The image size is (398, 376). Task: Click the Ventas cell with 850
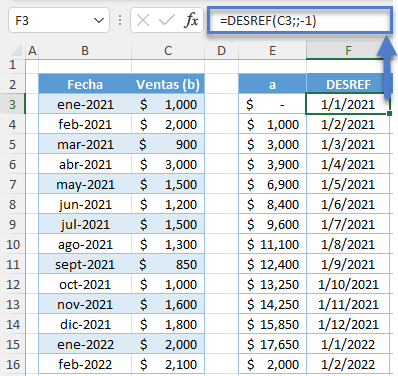pos(168,264)
